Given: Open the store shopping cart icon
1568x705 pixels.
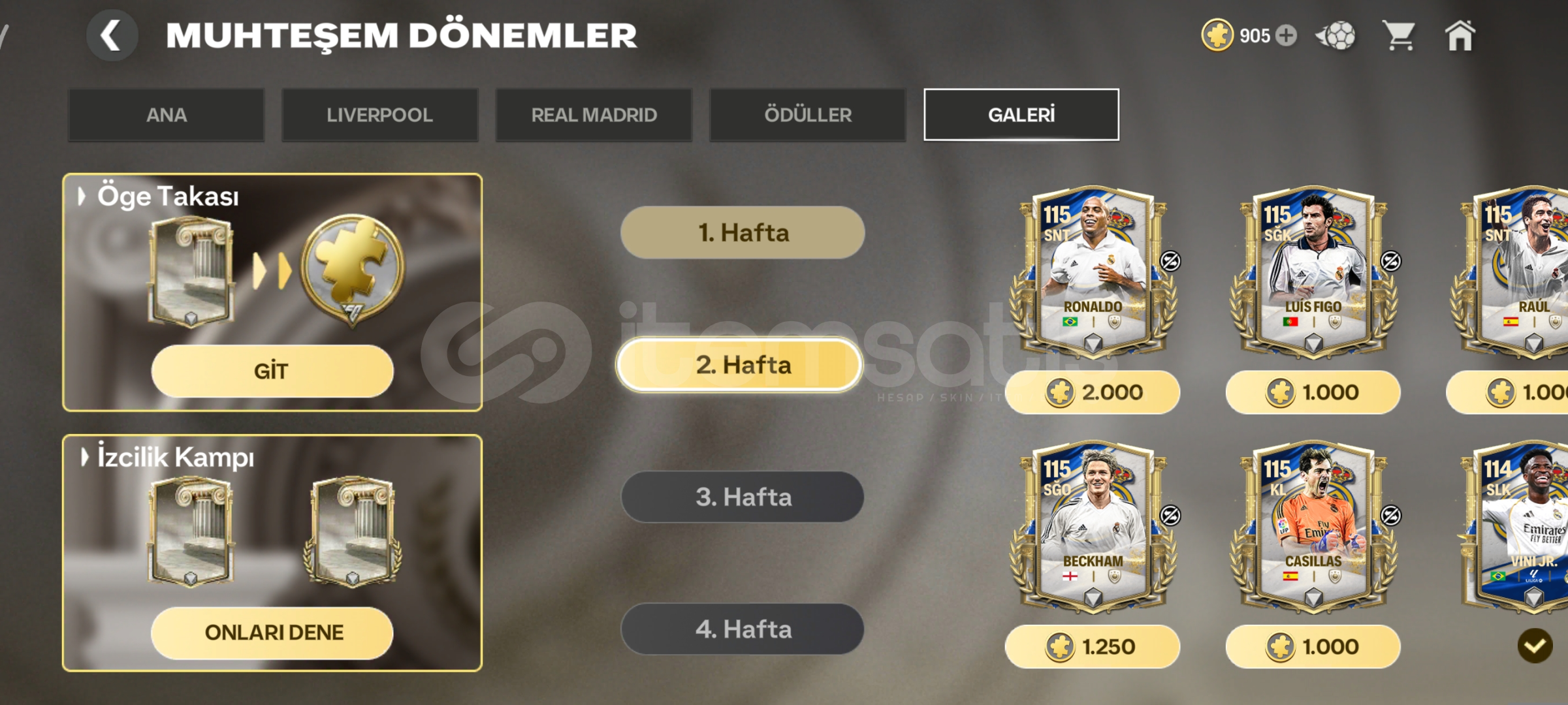Looking at the screenshot, I should (x=1398, y=35).
